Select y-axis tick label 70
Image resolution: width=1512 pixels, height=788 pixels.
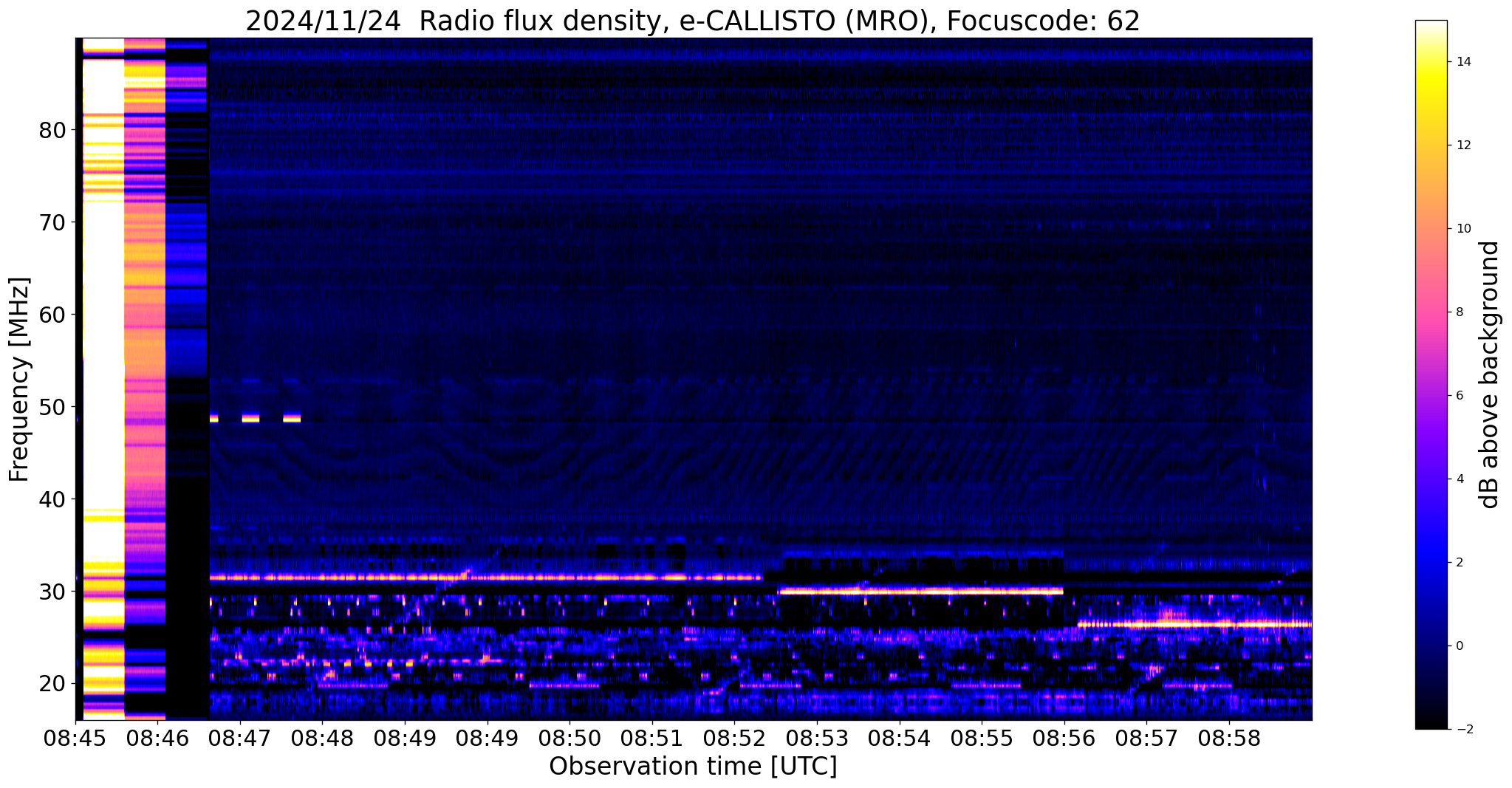[x=53, y=222]
